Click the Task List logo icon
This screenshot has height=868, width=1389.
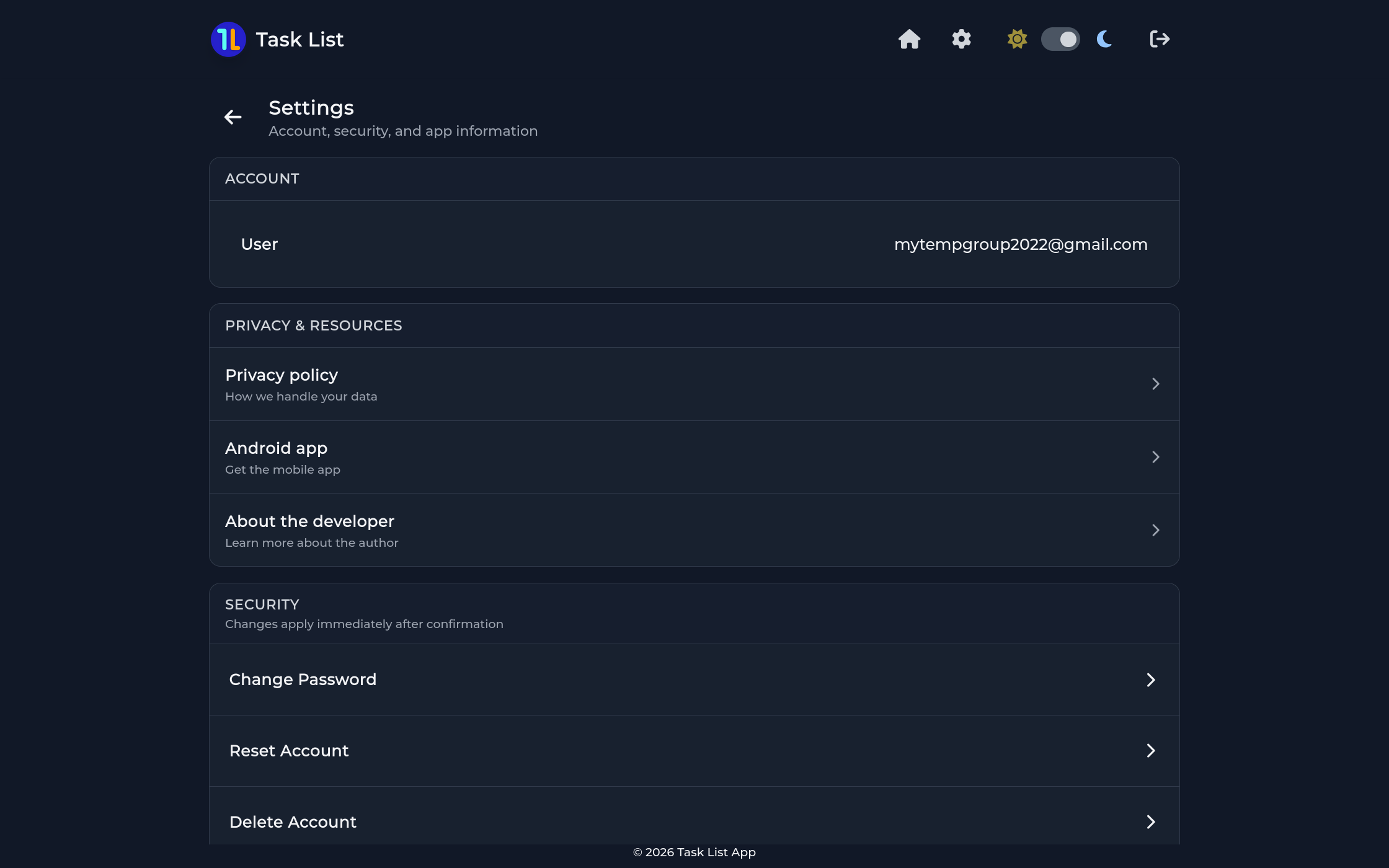click(228, 39)
